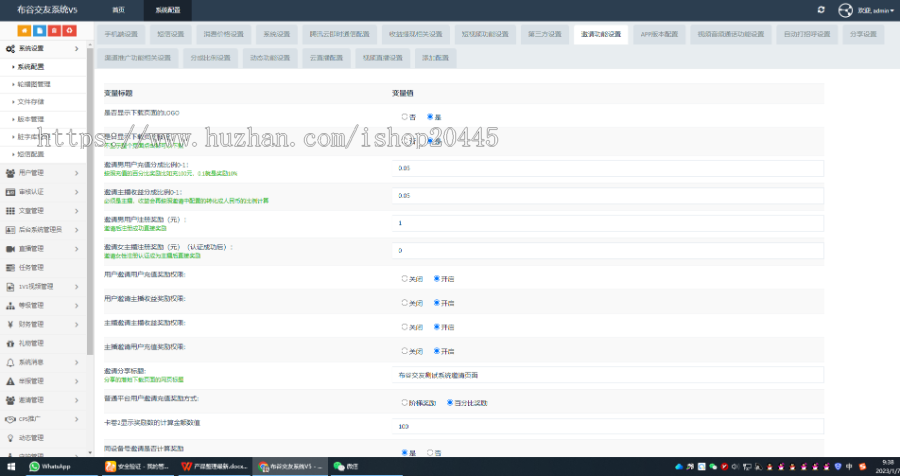Viewport: 900px width, 476px height.
Task: Click the yen icon beside 财务管理
Action: [10, 324]
